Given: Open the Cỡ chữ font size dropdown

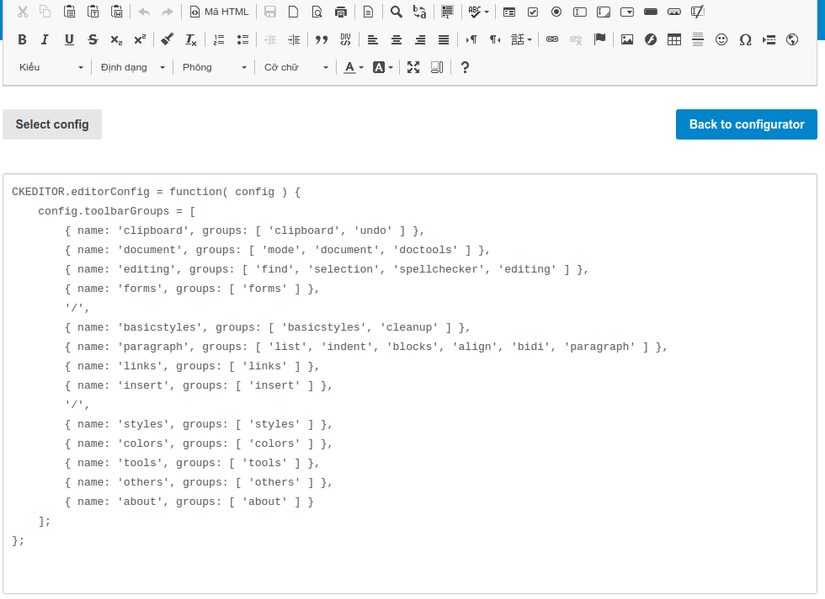Looking at the screenshot, I should tap(296, 67).
